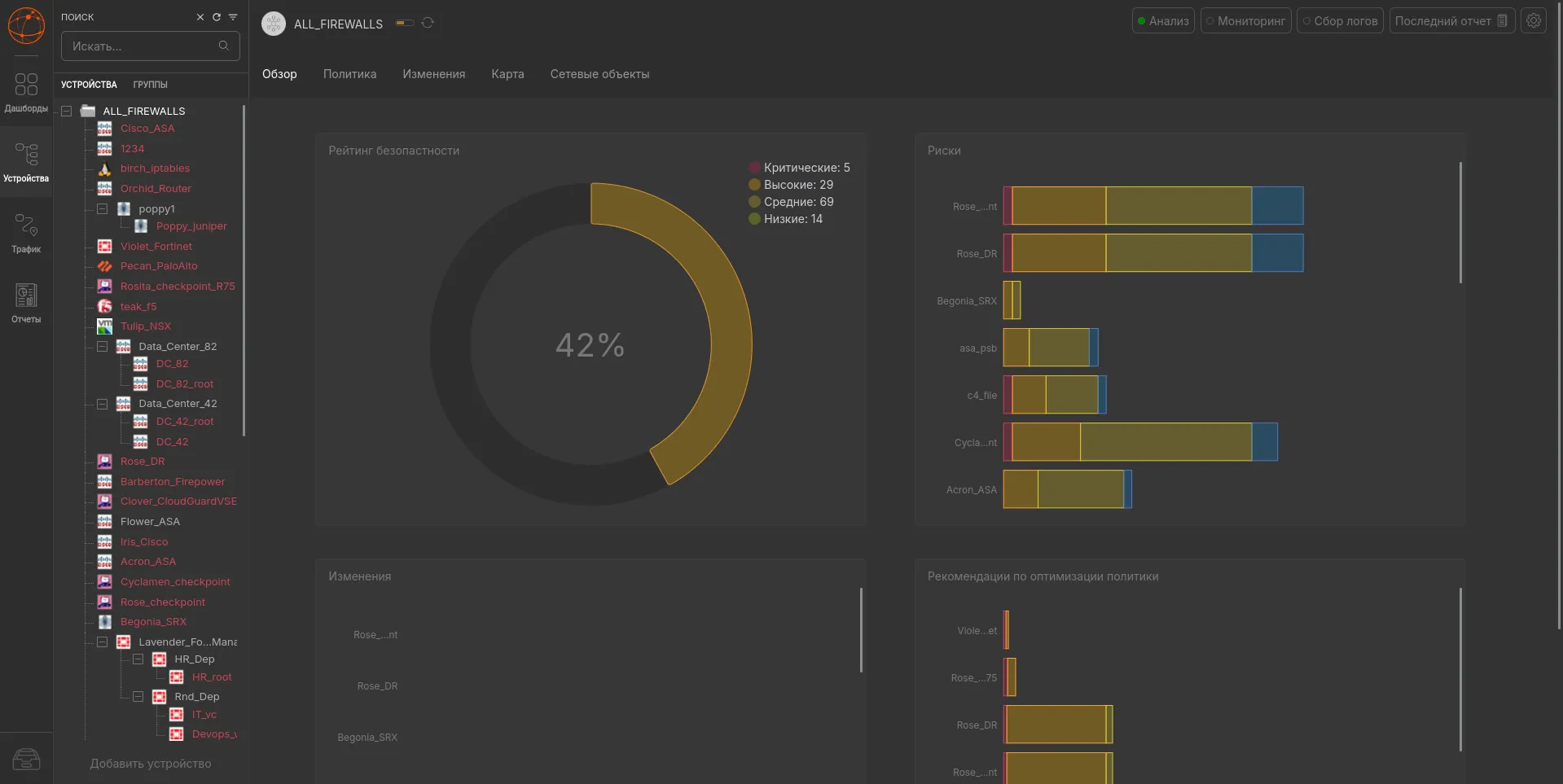Switch to the Сетевые объекты tab

pyautogui.click(x=600, y=74)
